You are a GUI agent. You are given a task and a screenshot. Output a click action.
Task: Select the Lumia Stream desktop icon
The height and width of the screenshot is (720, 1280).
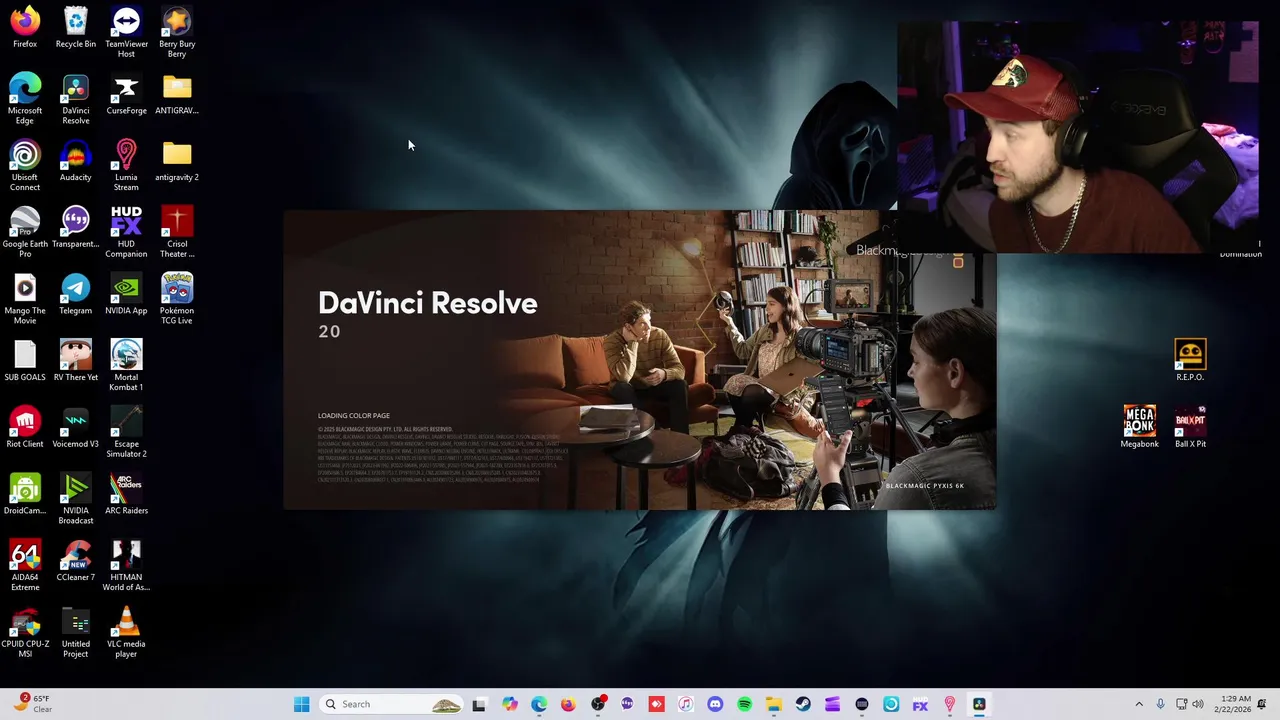click(x=126, y=166)
